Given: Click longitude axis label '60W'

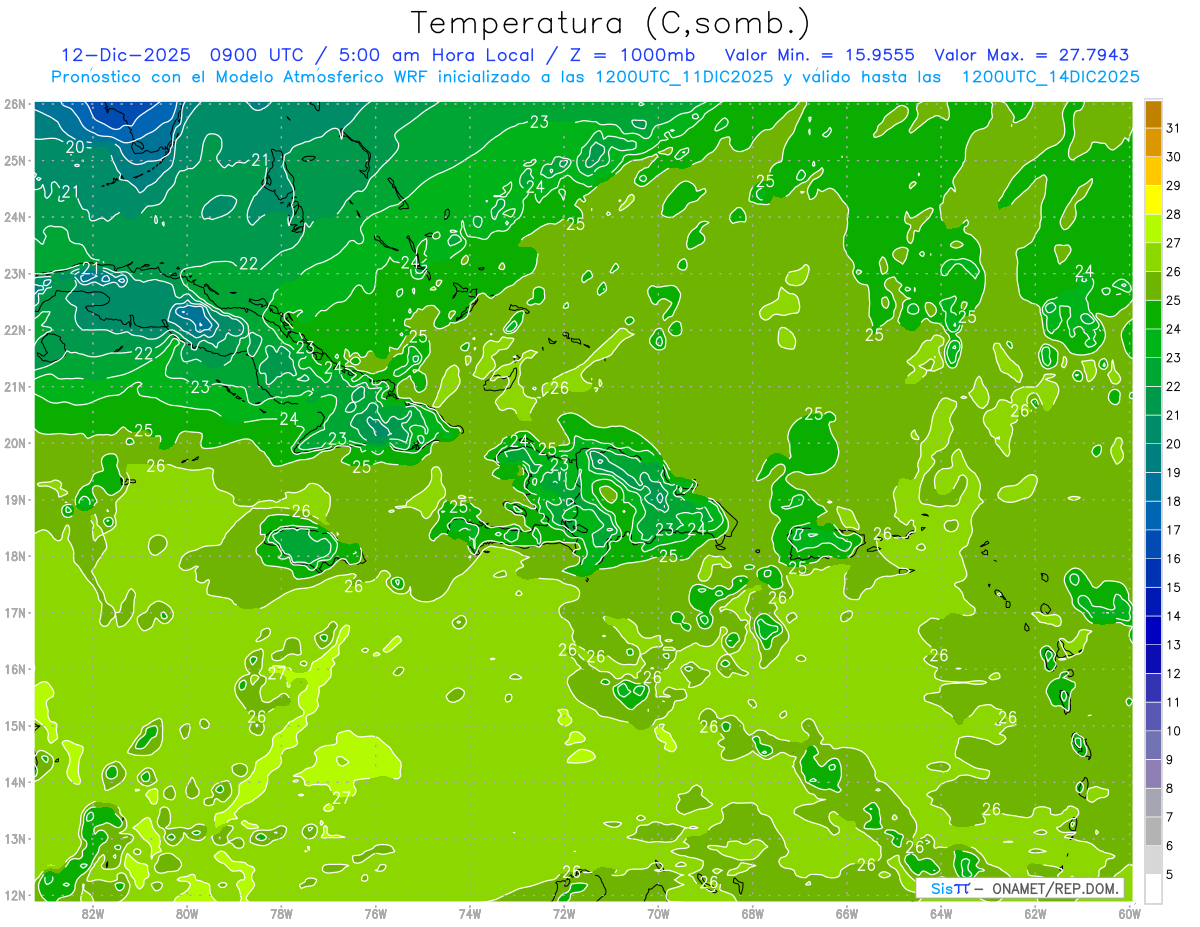Looking at the screenshot, I should [1129, 913].
